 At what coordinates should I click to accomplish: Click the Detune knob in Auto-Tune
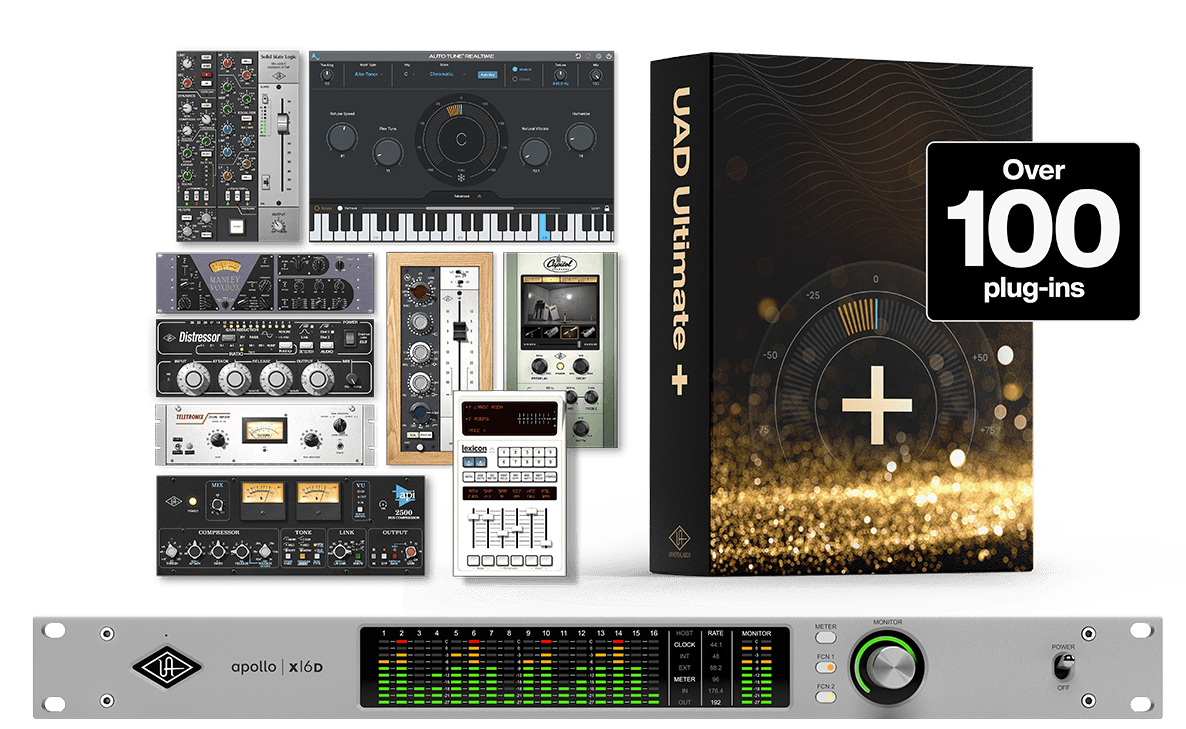point(560,75)
